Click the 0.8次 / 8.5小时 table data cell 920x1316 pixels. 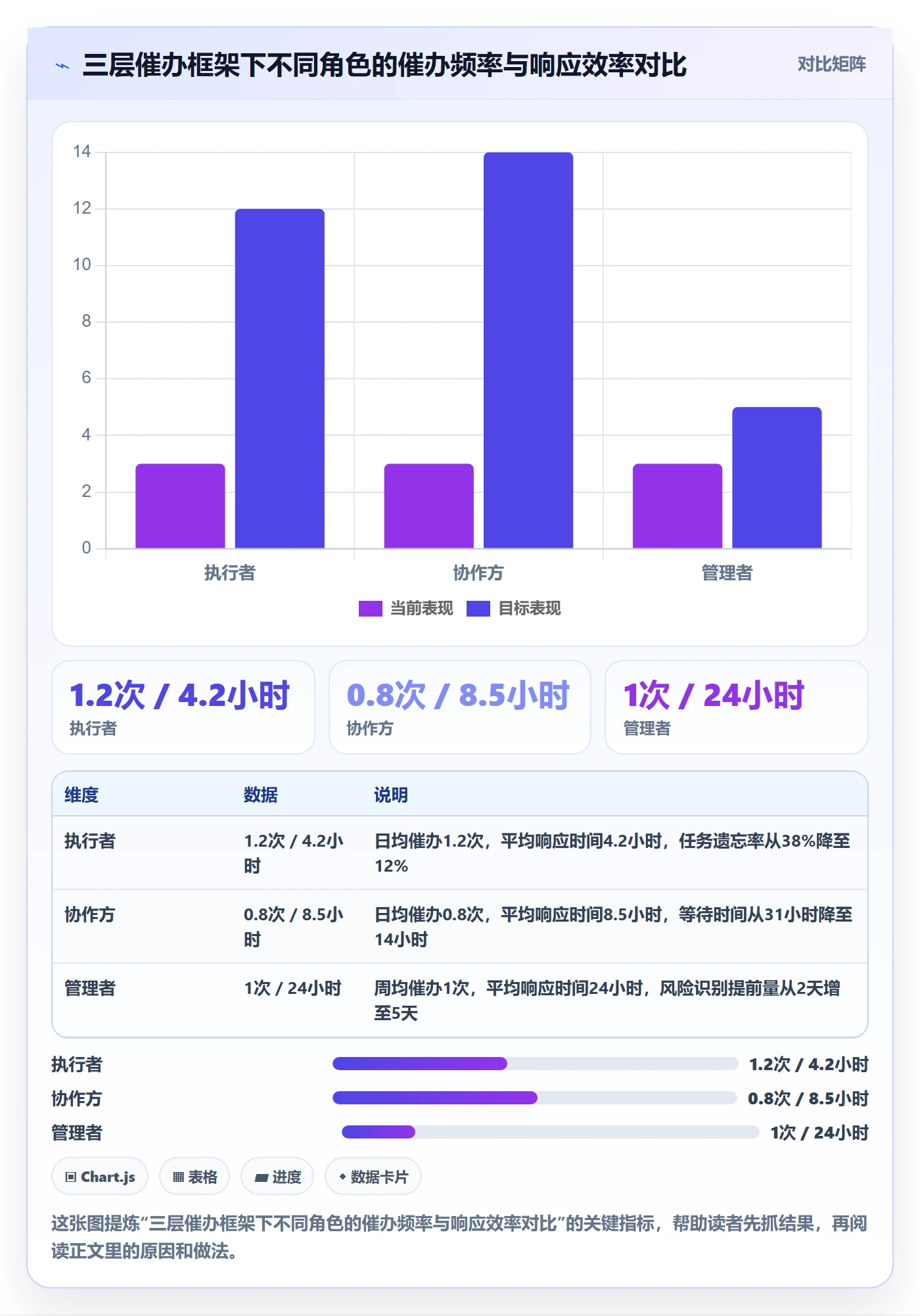click(294, 927)
